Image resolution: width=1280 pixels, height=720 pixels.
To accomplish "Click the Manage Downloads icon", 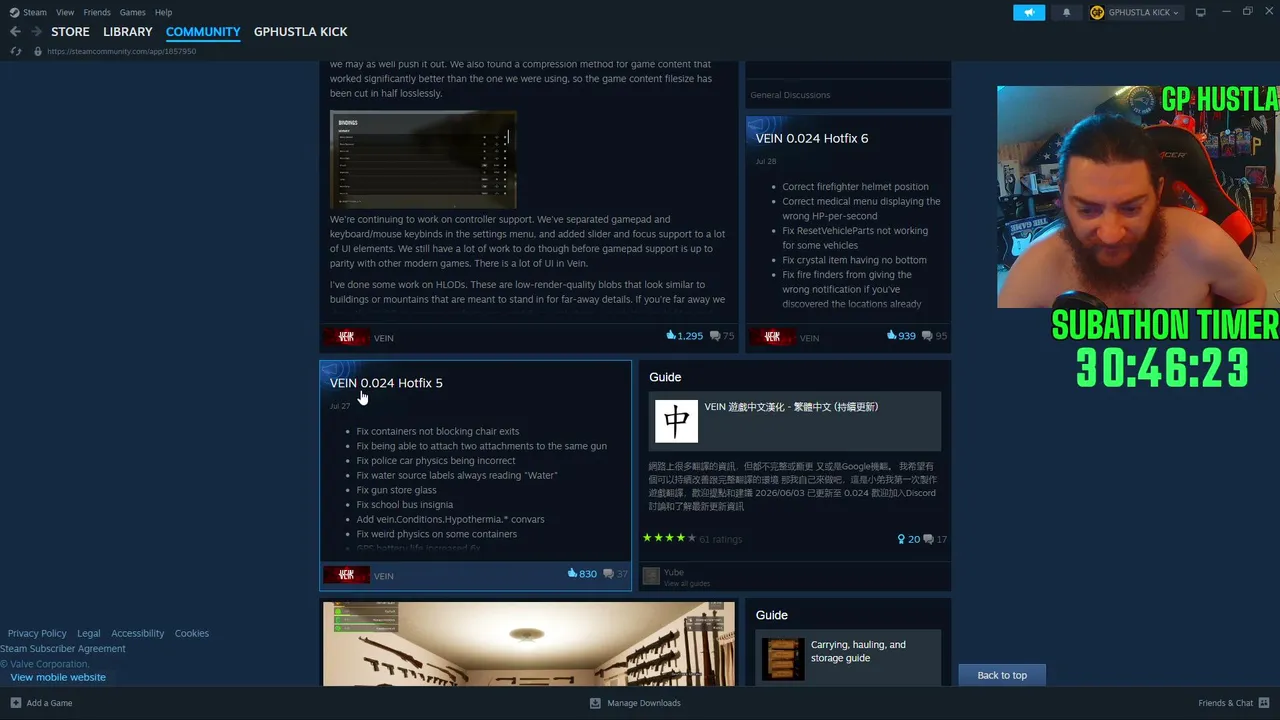I will (x=595, y=703).
